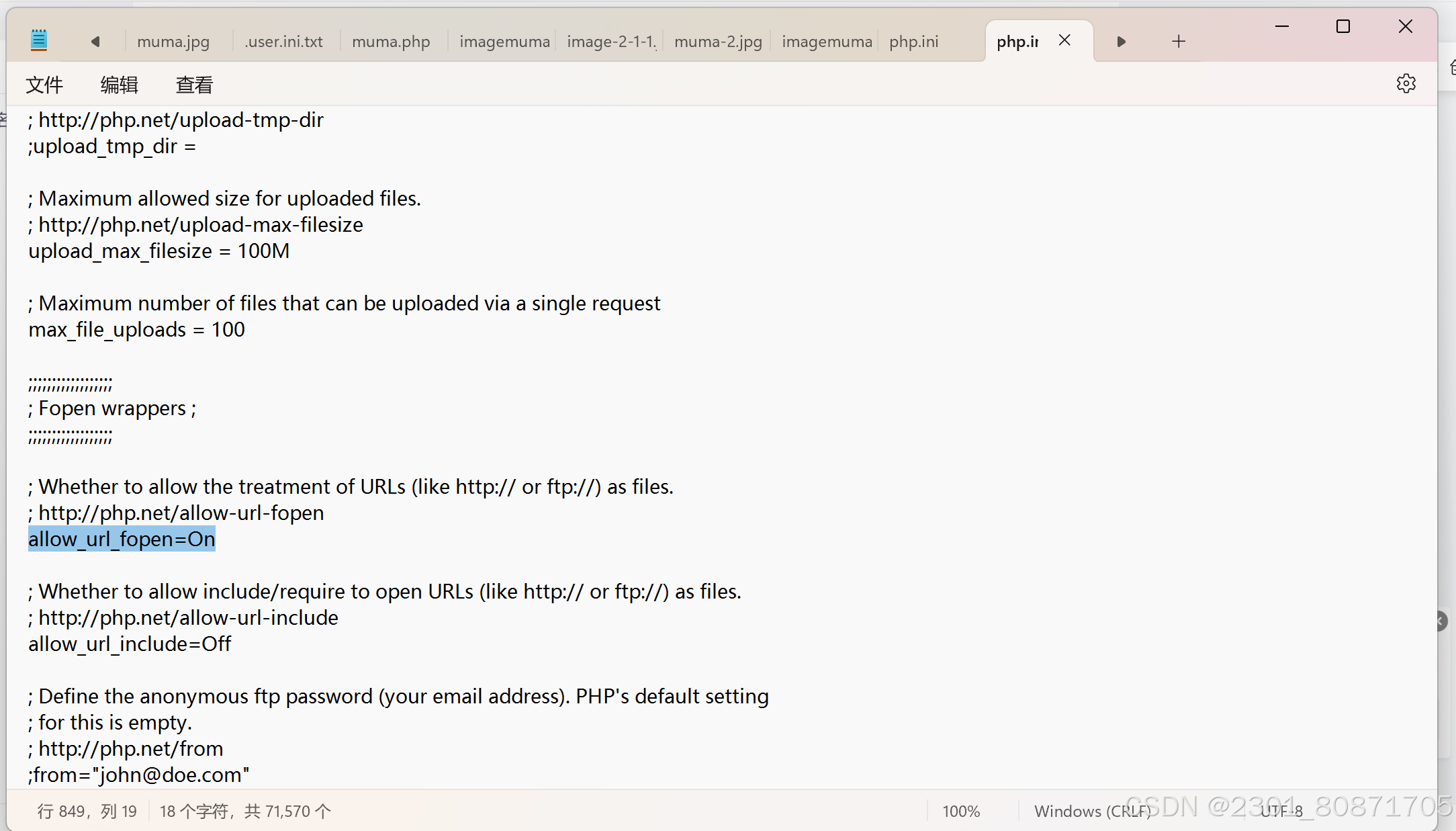Close the active php.ini tab
The height and width of the screenshot is (831, 1456).
click(x=1064, y=41)
